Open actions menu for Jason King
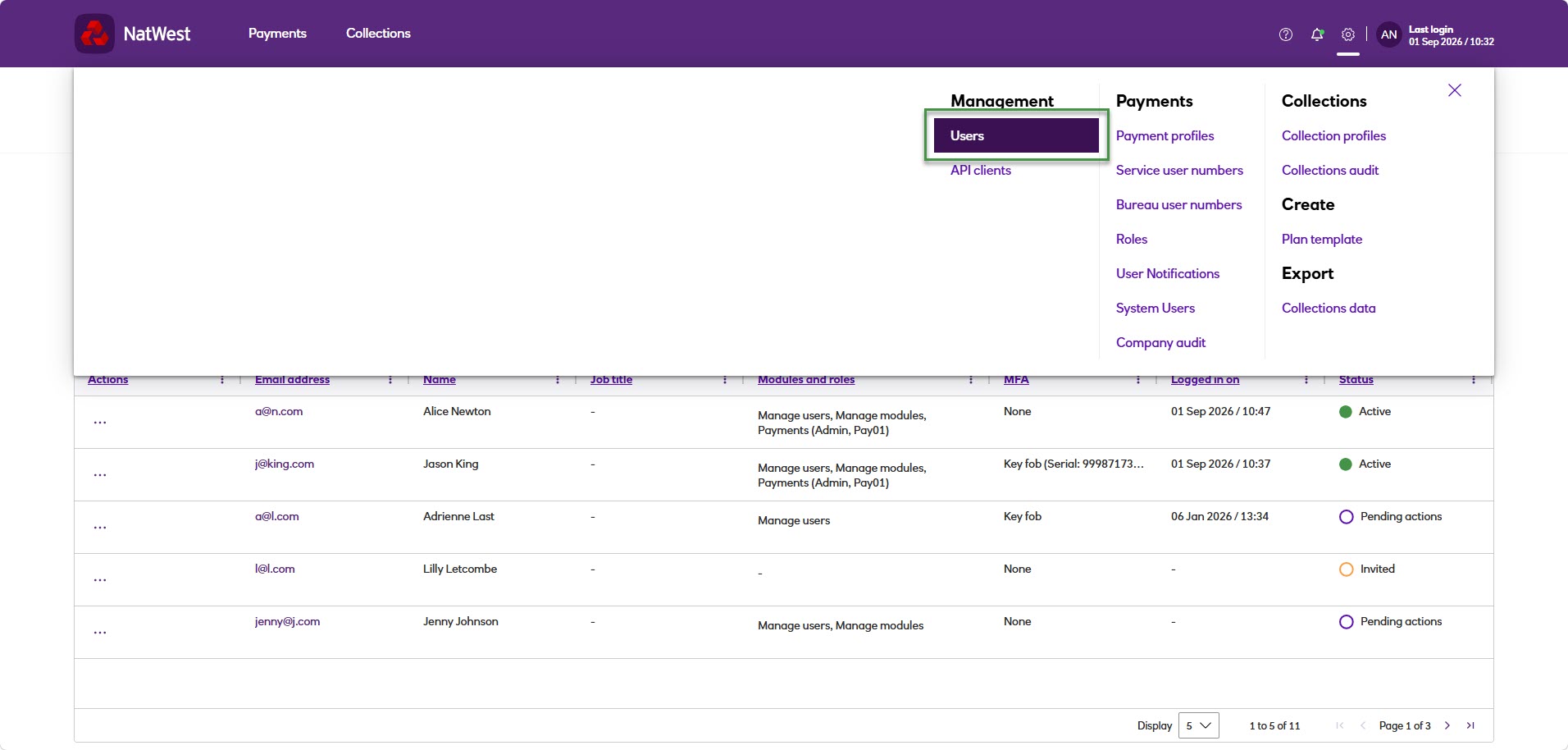The width and height of the screenshot is (1568, 750). click(x=100, y=475)
